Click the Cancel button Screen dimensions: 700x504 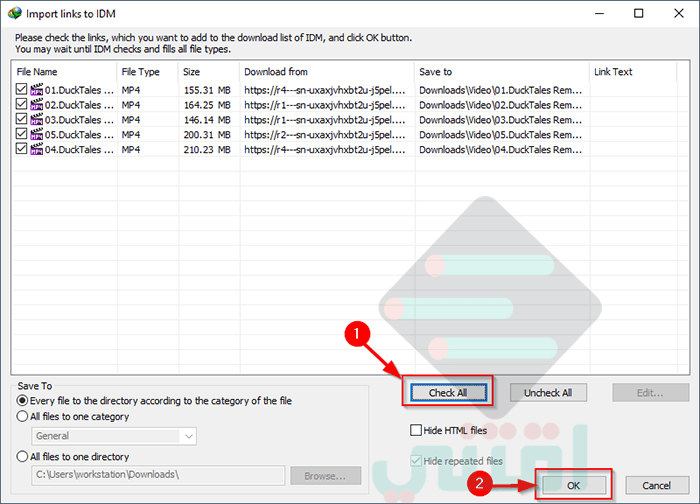click(x=657, y=485)
